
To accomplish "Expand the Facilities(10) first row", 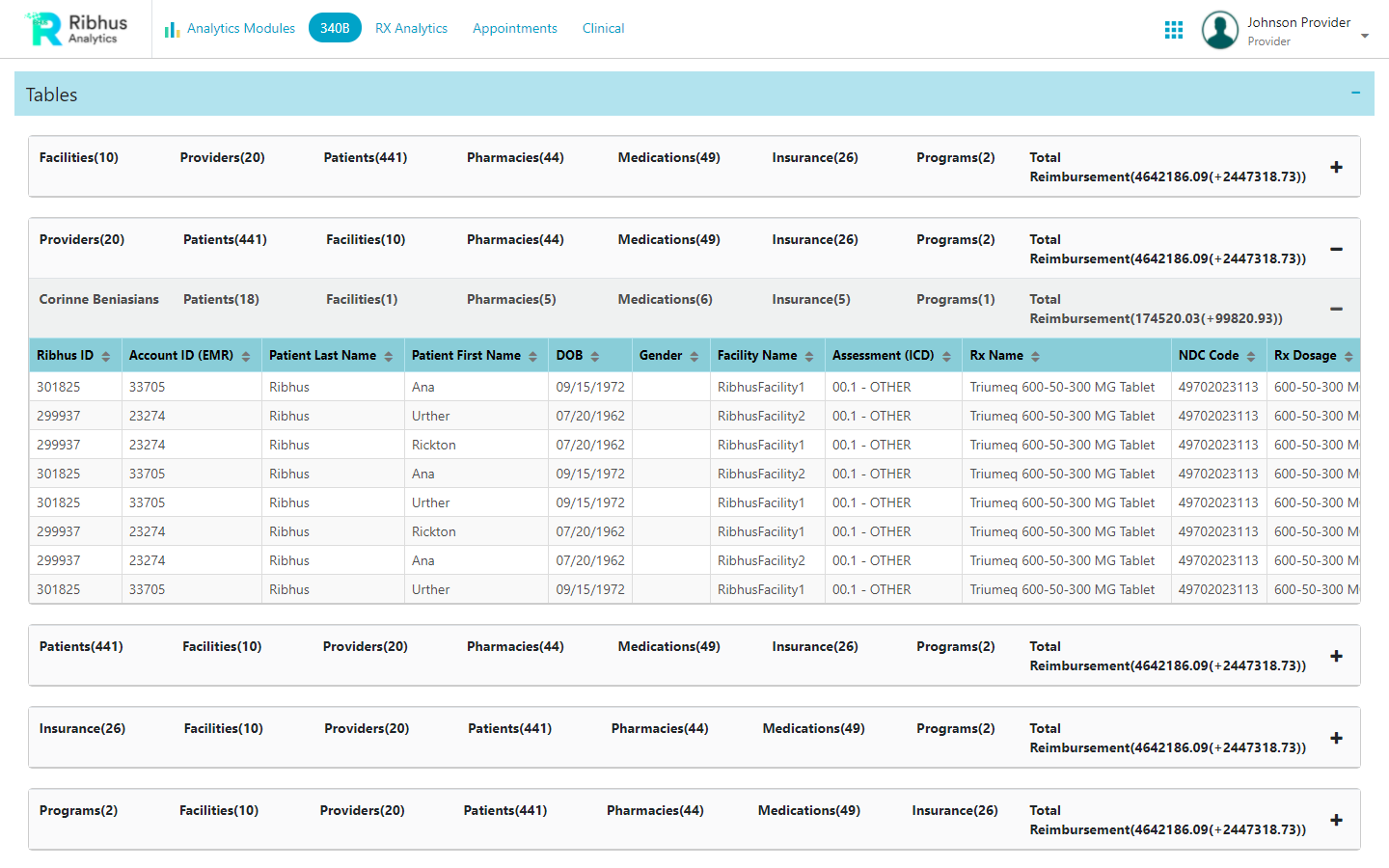I will tap(1336, 168).
